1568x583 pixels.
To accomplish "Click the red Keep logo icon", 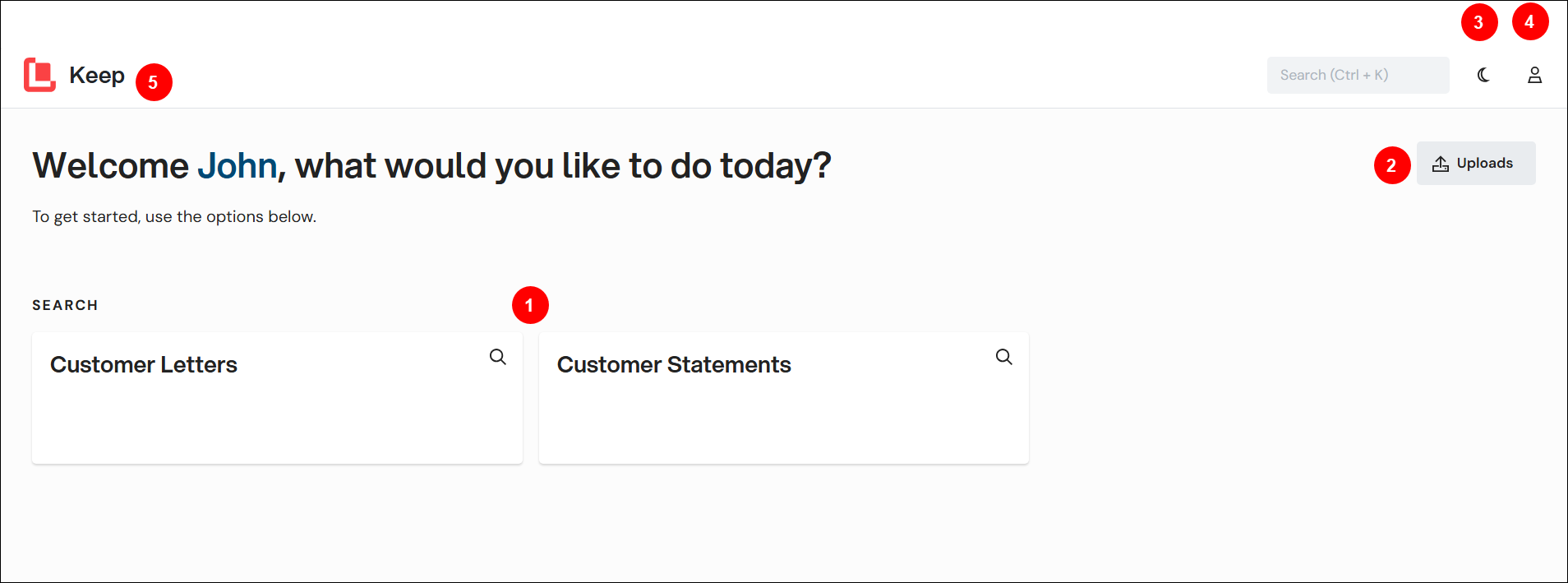I will tap(39, 75).
